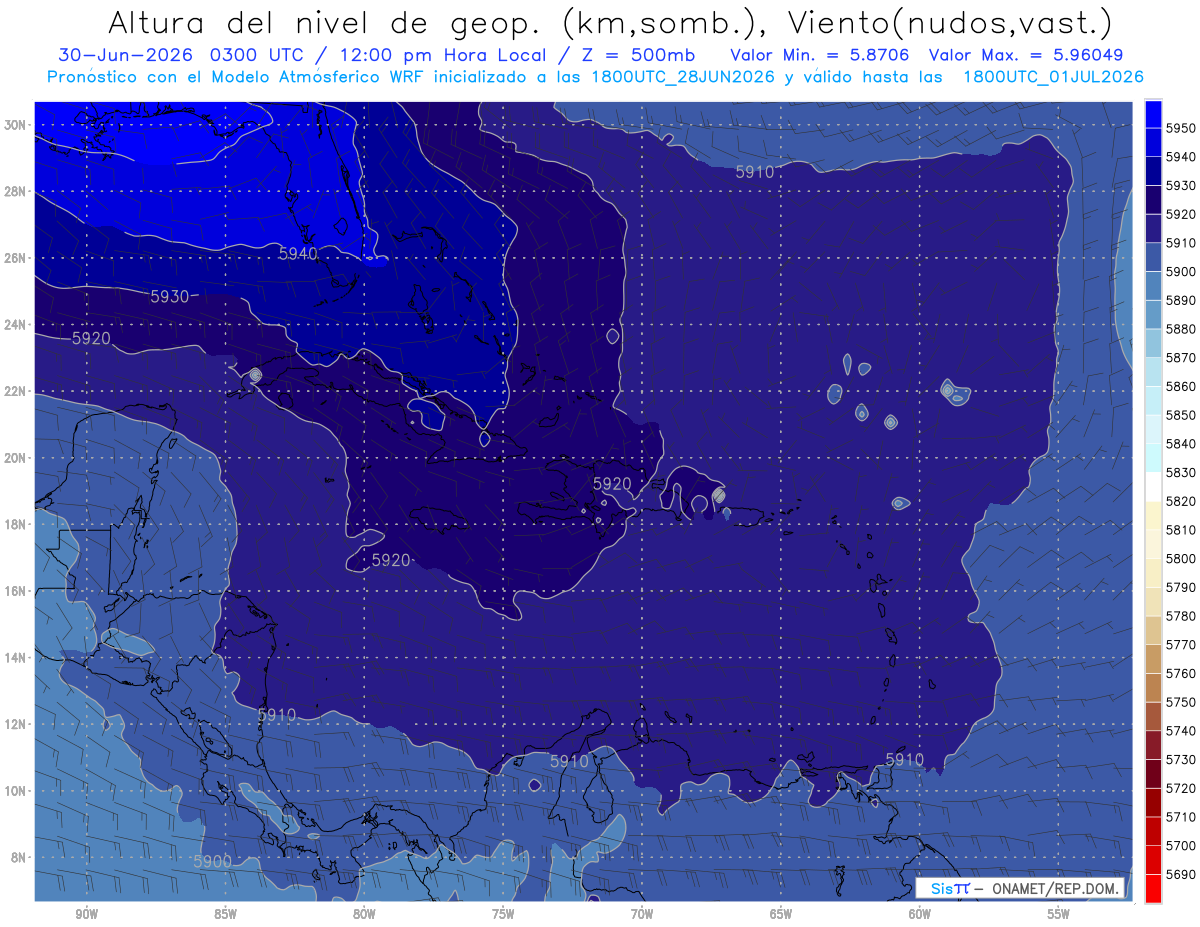Click the ONAMET/REP.DOM. logo box

point(1019,889)
